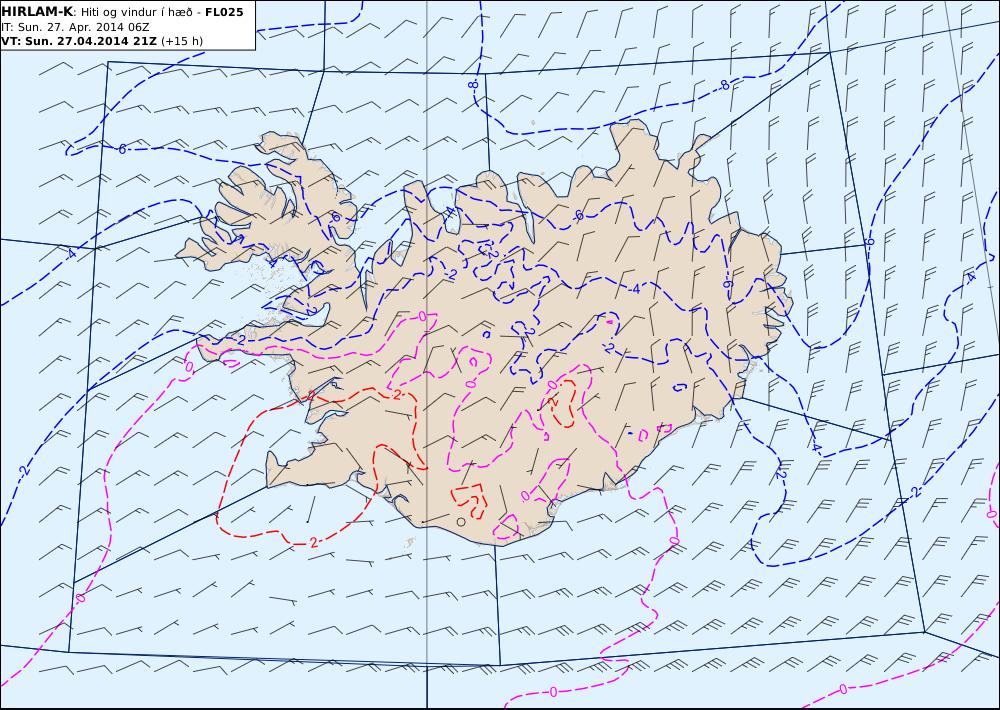Click the blue '-2' label at the lower left edge
The image size is (1000, 710).
click(x=24, y=471)
